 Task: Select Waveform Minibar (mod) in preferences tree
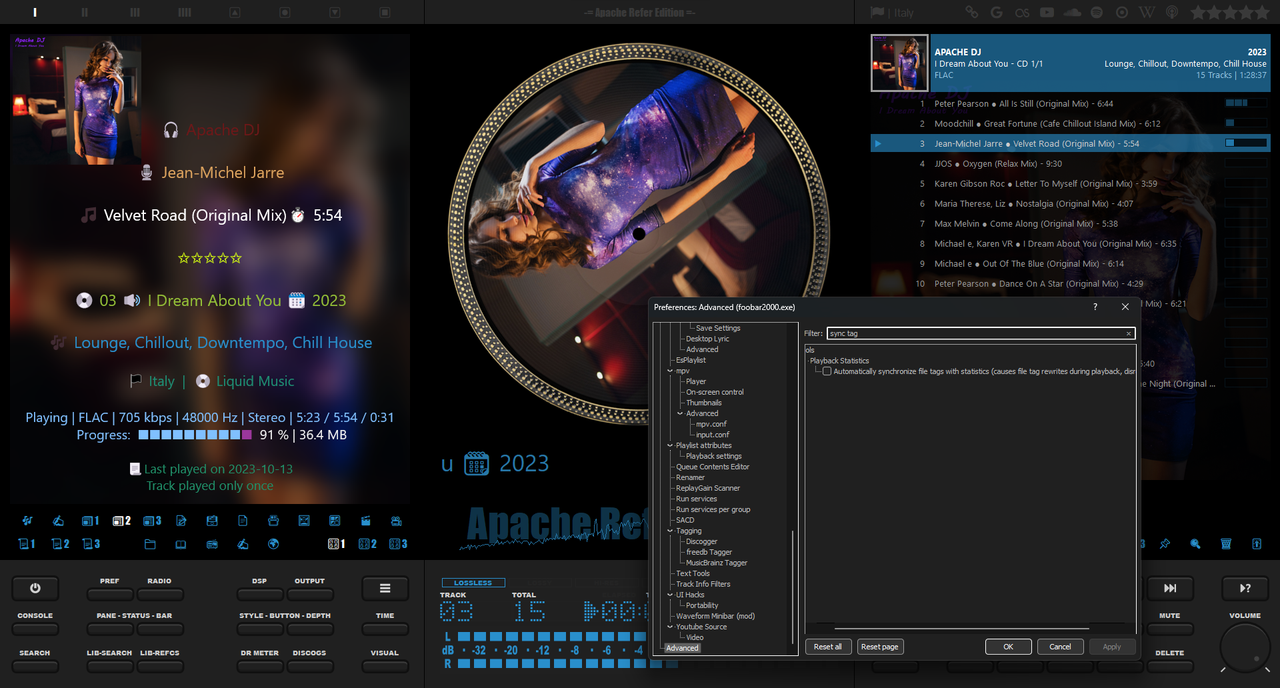point(715,616)
